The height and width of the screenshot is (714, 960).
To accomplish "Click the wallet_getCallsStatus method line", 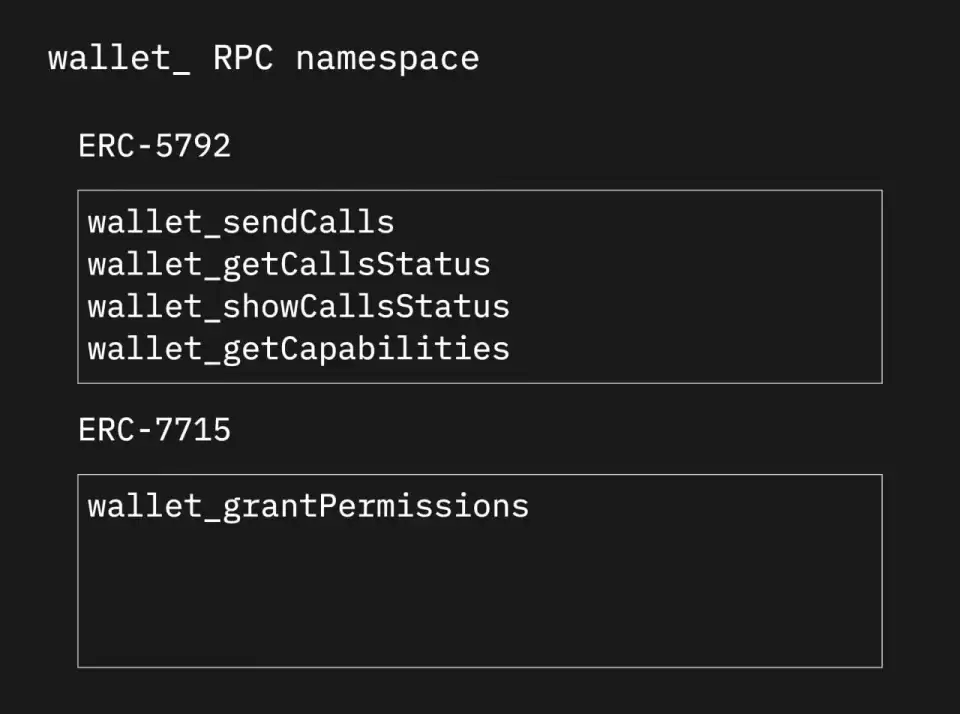I will pos(288,265).
